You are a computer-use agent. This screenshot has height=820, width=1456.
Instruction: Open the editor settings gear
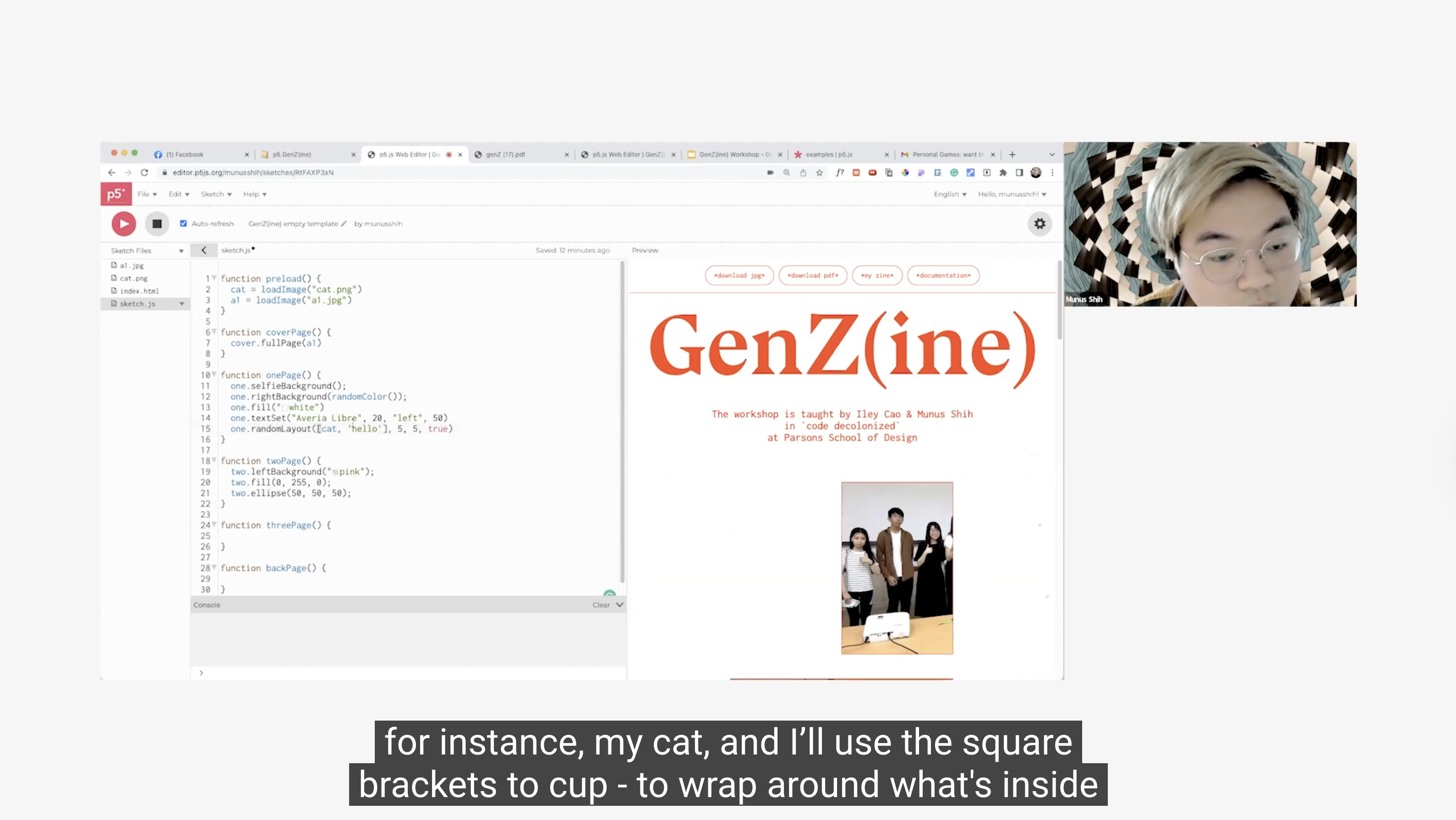click(1039, 224)
